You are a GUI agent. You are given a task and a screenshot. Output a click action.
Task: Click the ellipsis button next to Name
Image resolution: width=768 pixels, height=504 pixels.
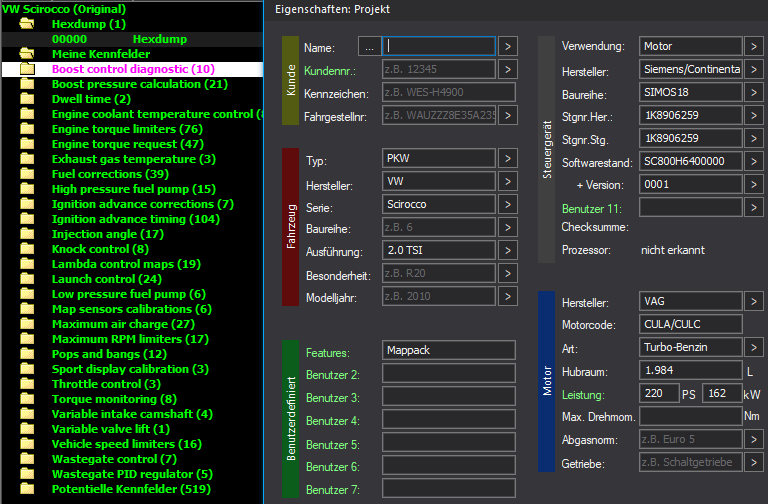point(369,47)
